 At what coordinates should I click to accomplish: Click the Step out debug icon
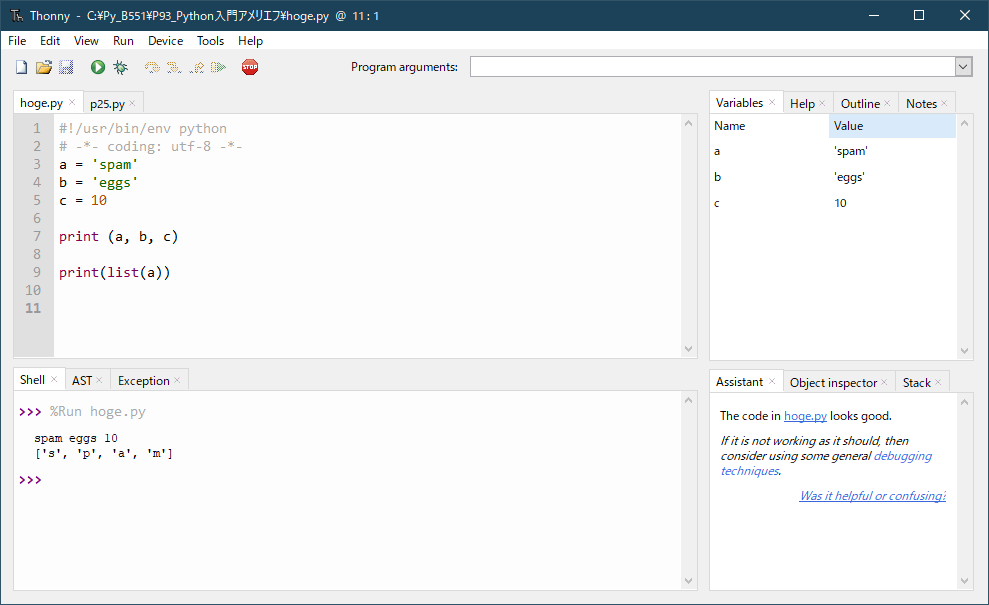(x=197, y=67)
